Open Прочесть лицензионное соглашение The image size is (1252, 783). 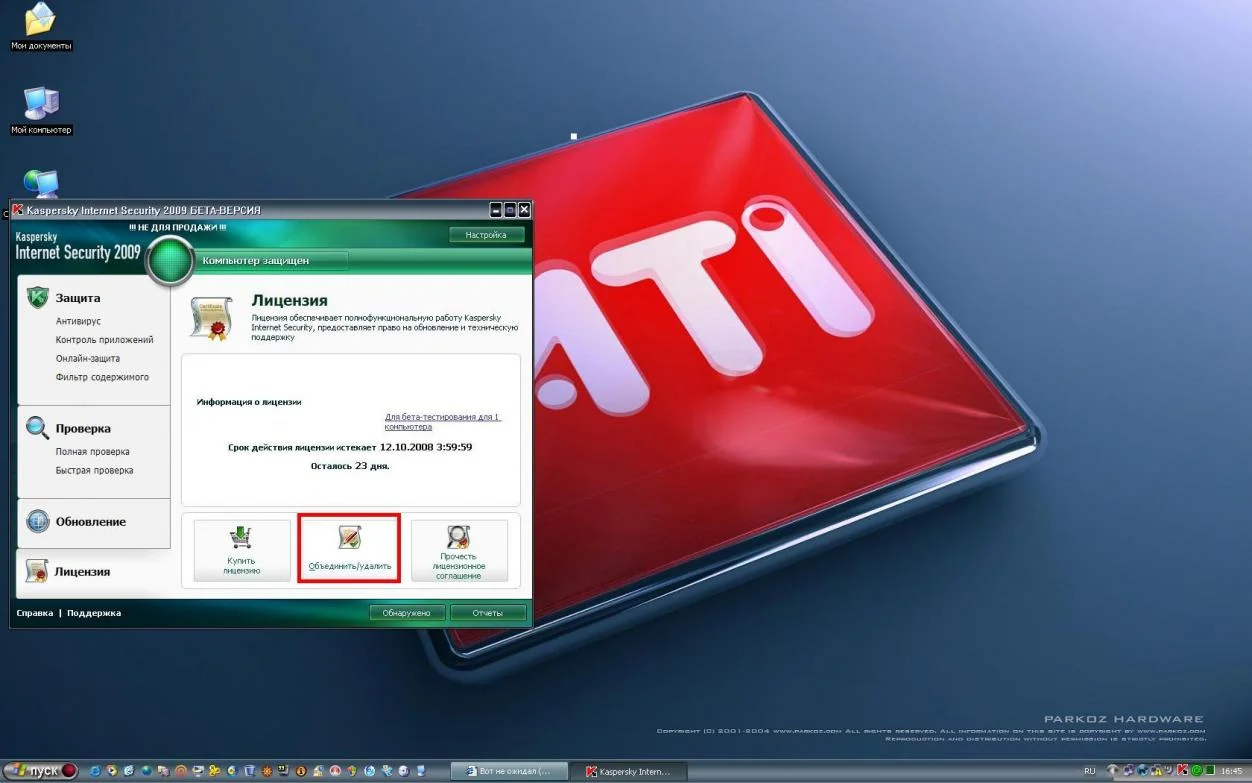(x=459, y=550)
